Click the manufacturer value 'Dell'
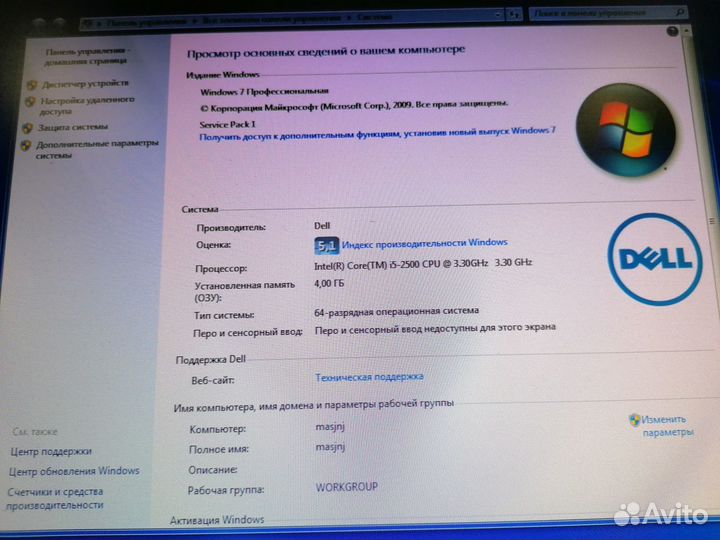 tap(322, 226)
